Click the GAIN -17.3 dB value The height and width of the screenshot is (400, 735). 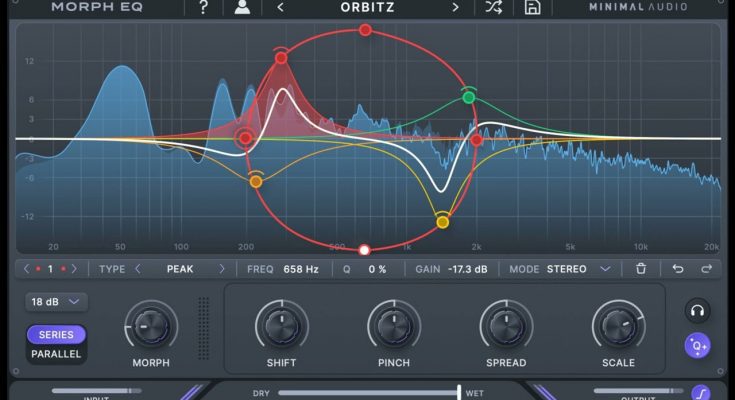468,269
